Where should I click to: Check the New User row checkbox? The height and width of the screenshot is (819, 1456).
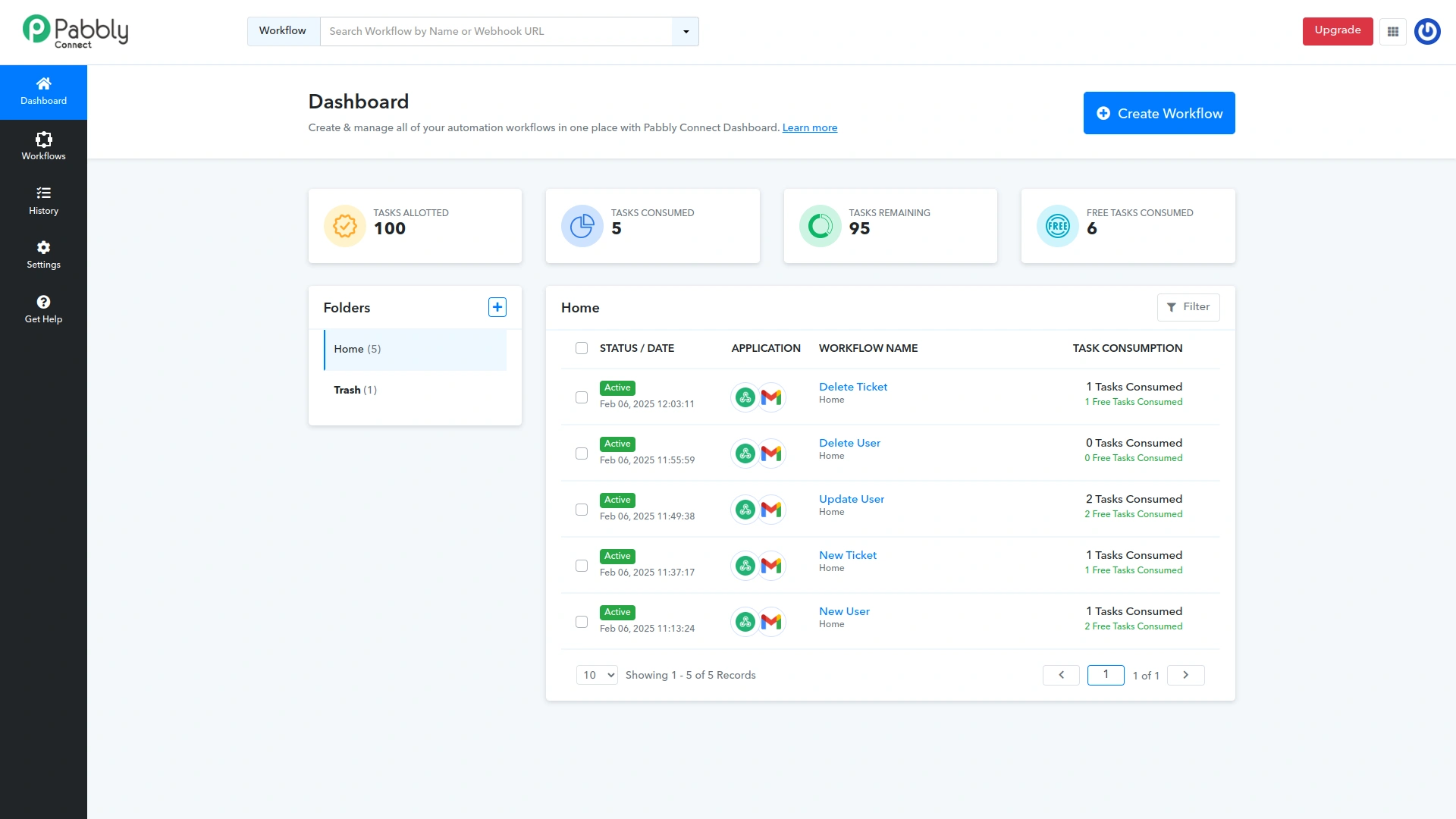(x=582, y=621)
